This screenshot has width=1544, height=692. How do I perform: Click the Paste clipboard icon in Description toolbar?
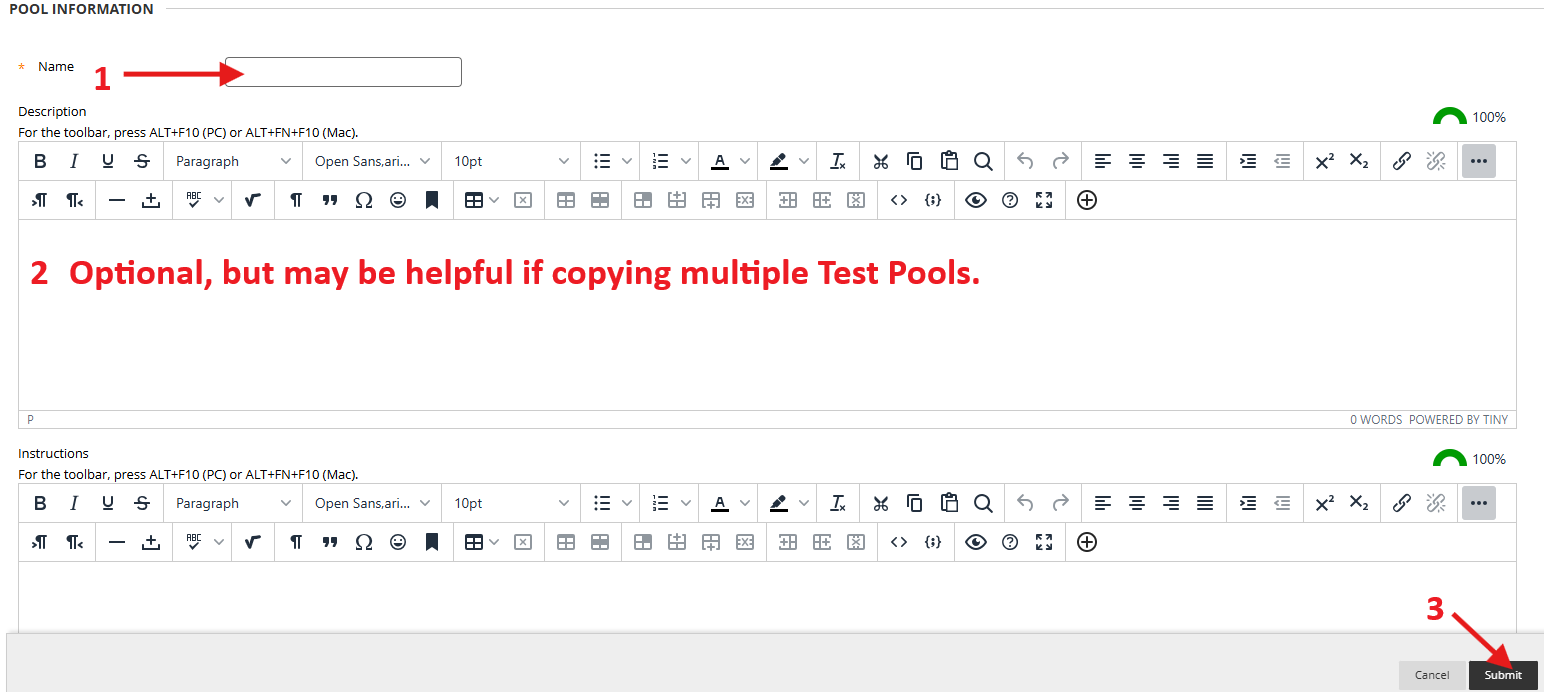pyautogui.click(x=949, y=161)
